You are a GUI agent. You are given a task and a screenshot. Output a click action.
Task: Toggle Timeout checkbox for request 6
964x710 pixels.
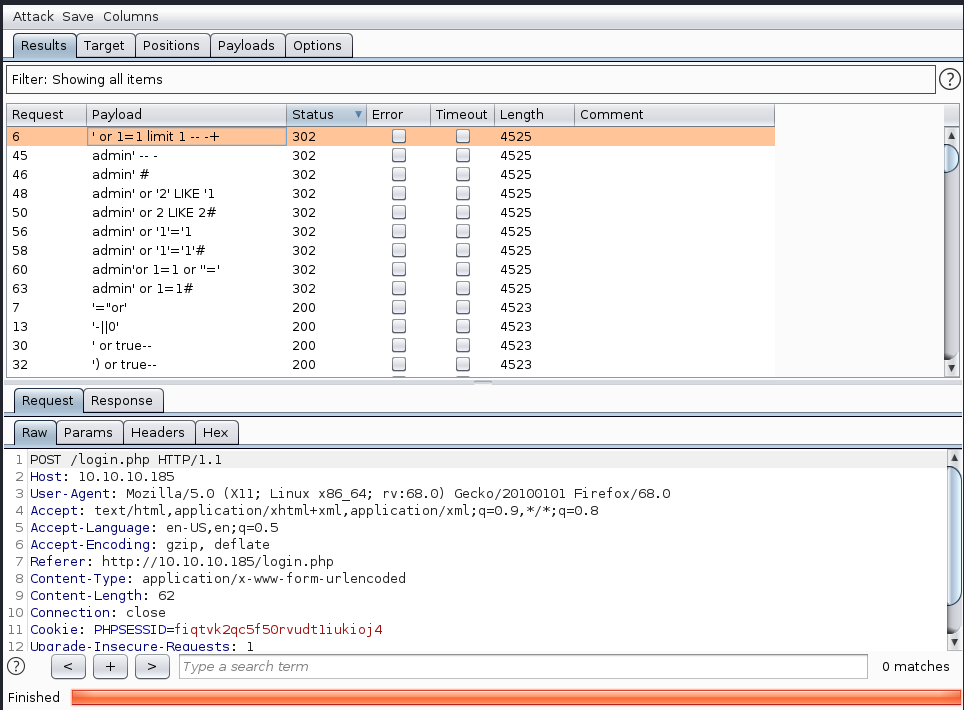(x=463, y=136)
